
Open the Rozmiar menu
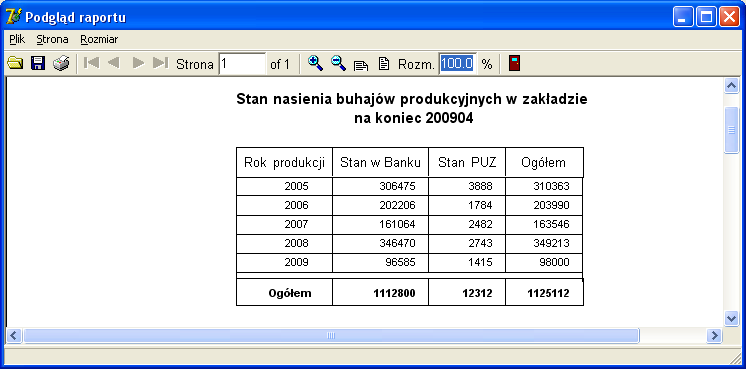click(99, 39)
